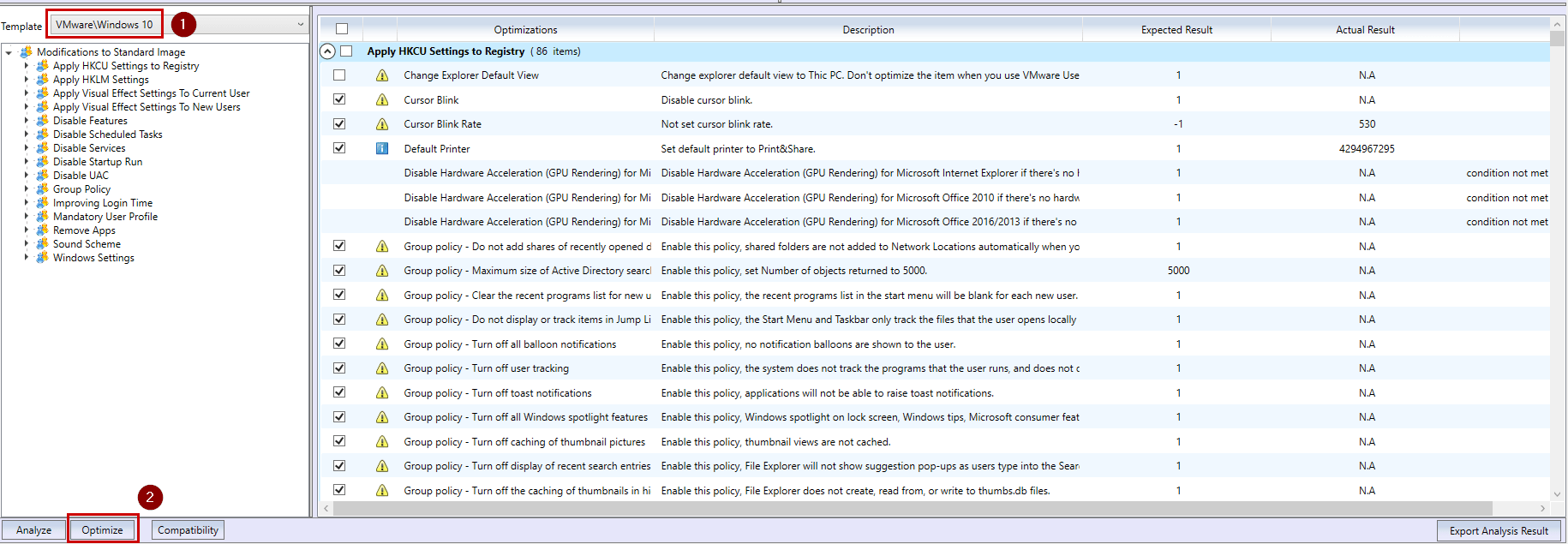This screenshot has height=544, width=1568.
Task: Click warning icon for 'Turn off display of recent search entries'
Action: pyautogui.click(x=382, y=466)
